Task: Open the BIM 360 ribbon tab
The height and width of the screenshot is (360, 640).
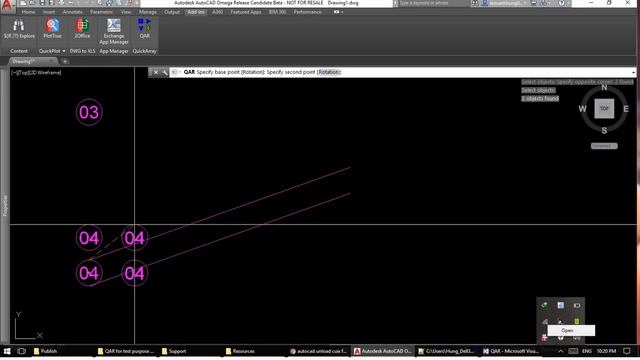Action: (x=277, y=12)
